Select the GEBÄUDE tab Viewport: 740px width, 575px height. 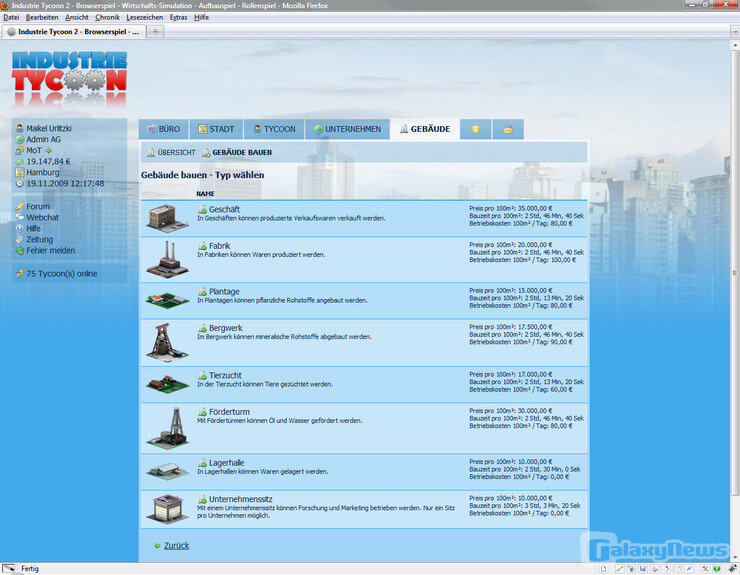point(425,129)
